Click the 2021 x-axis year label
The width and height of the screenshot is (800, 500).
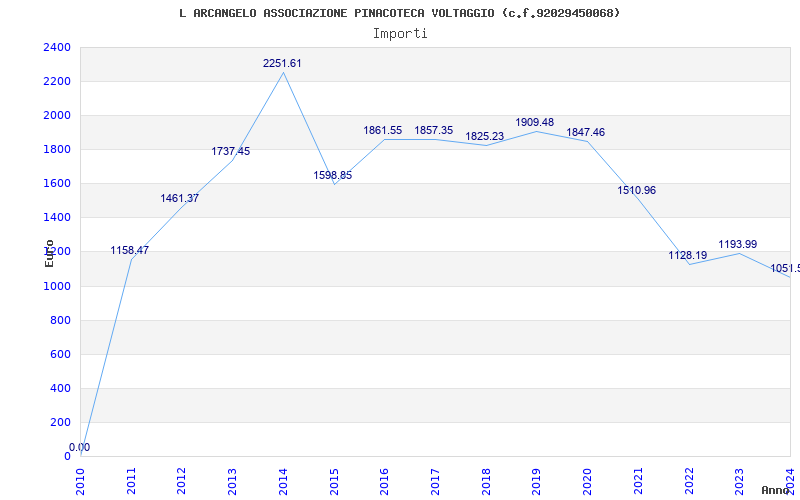638,481
